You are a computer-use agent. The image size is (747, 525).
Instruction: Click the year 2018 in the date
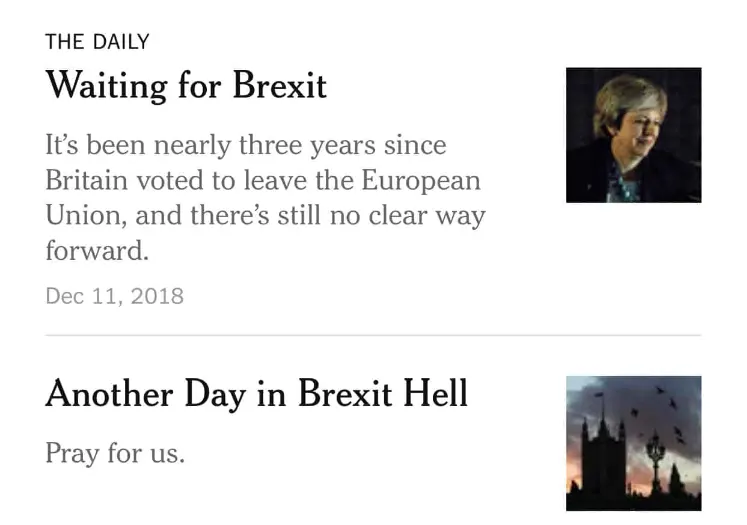(x=158, y=296)
